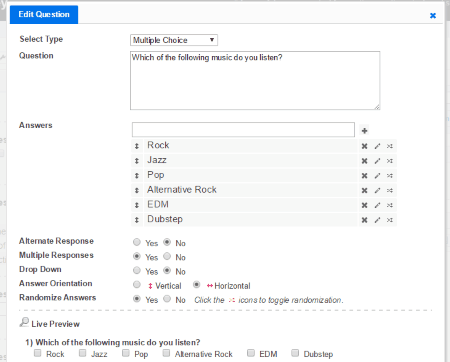Click the Edit Question tab

(x=44, y=14)
